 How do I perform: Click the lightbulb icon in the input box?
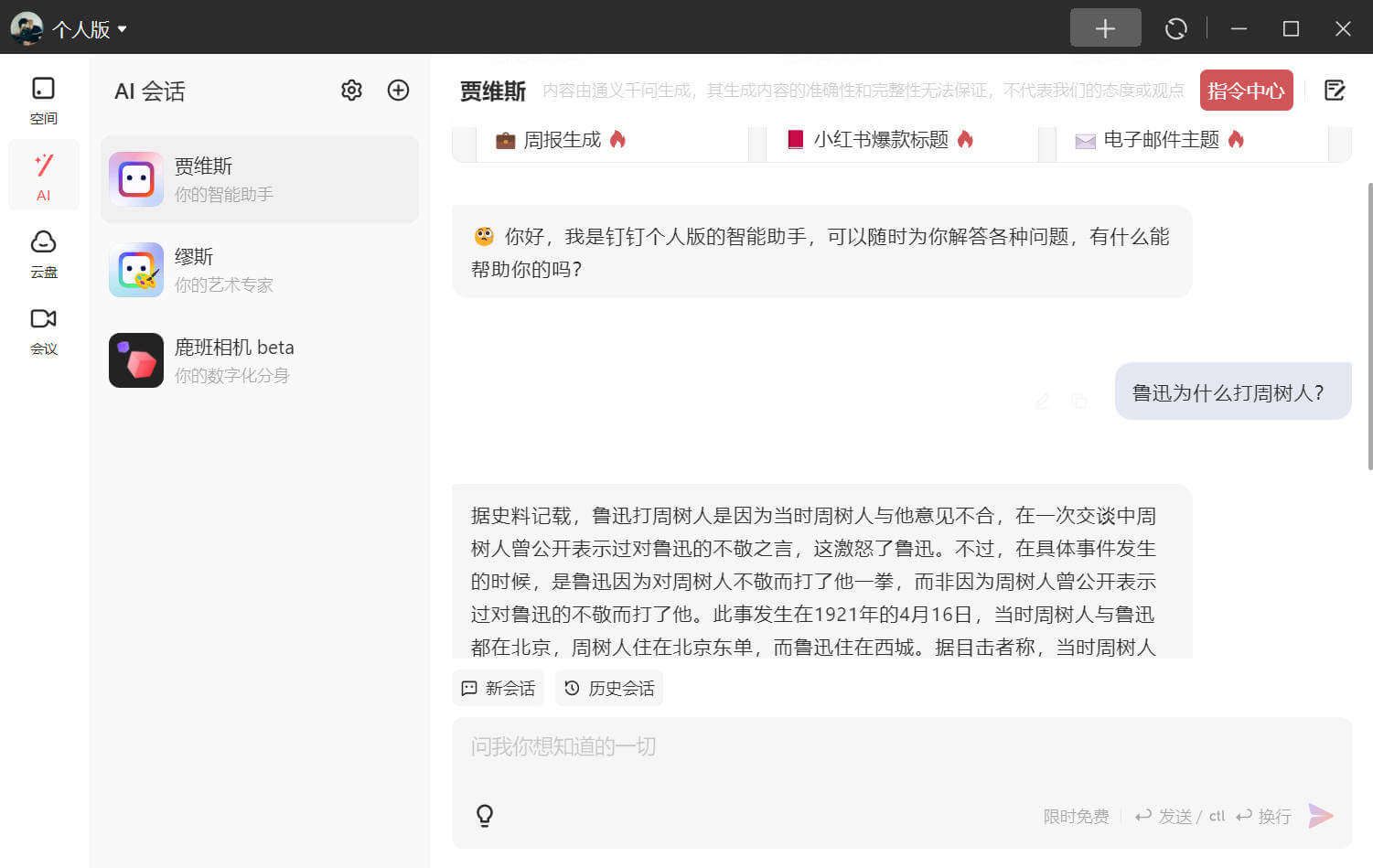click(485, 815)
